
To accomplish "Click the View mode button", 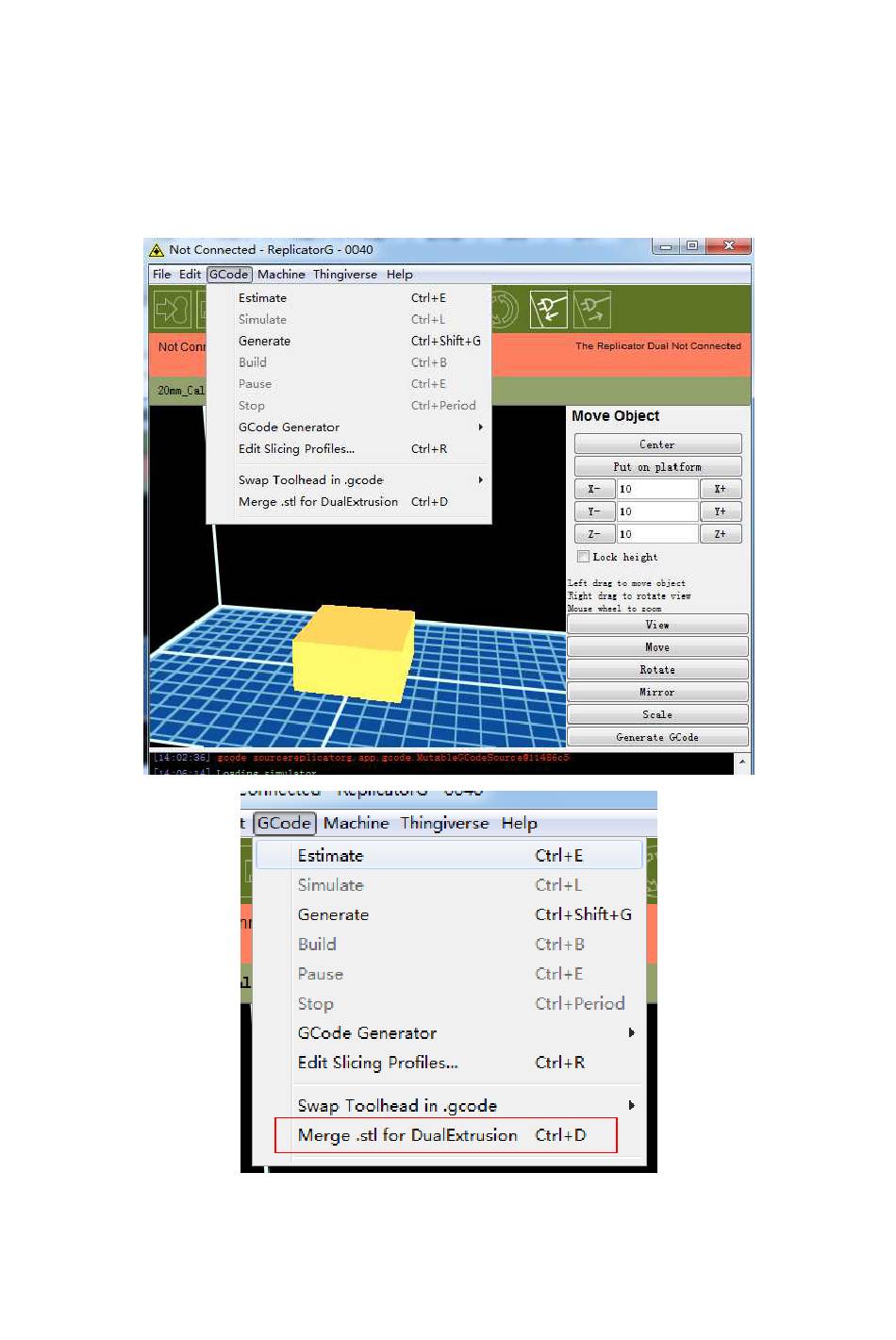I will 657,625.
